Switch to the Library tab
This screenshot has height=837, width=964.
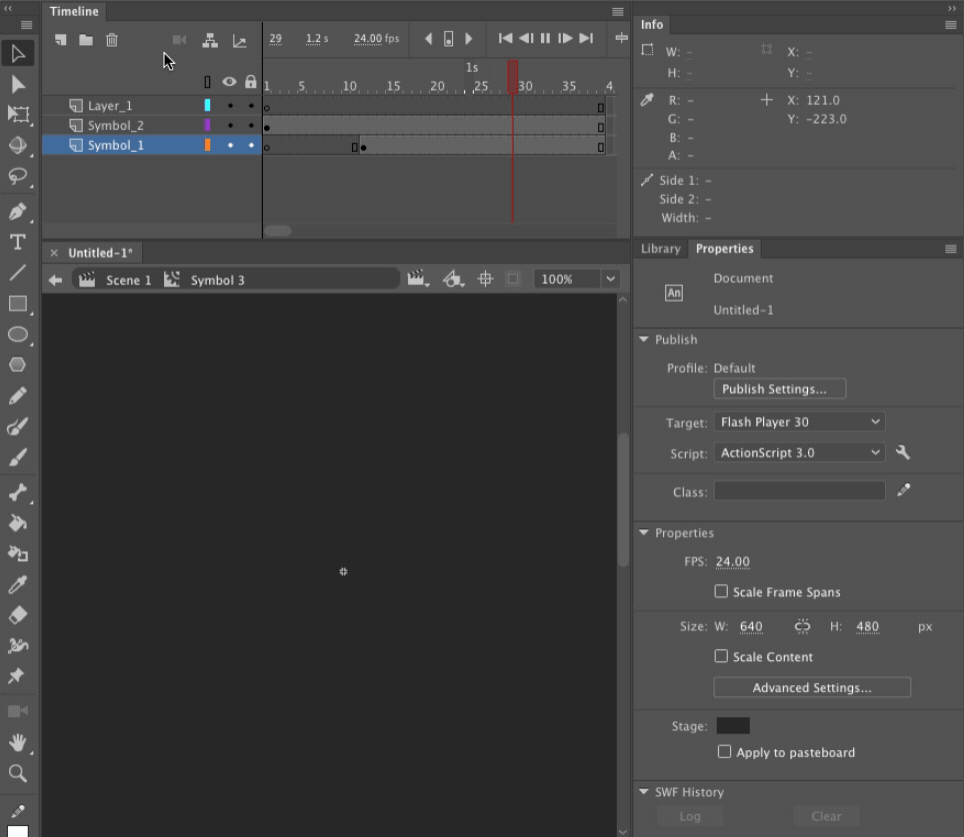pyautogui.click(x=660, y=248)
